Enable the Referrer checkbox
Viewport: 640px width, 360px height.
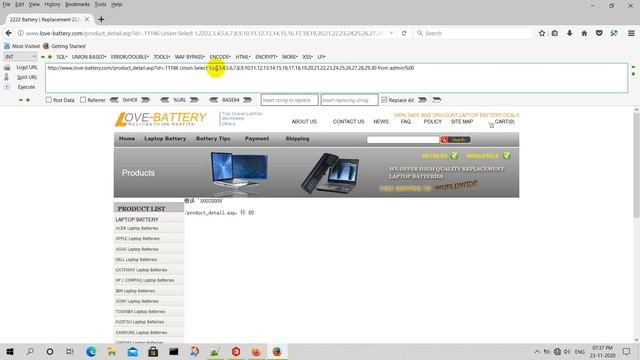pos(83,100)
